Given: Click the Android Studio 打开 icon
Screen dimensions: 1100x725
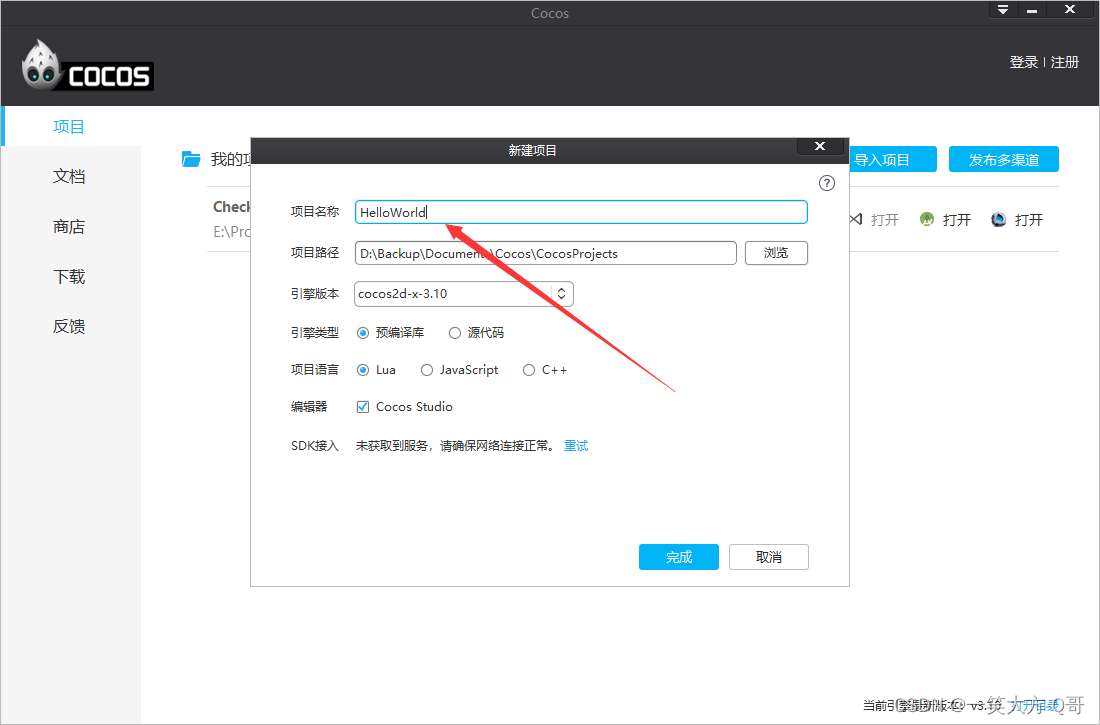Looking at the screenshot, I should 925,219.
